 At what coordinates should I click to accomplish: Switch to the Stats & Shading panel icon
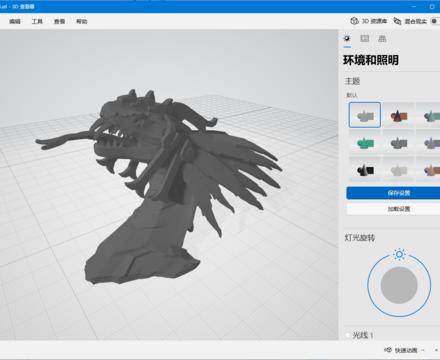pos(365,38)
